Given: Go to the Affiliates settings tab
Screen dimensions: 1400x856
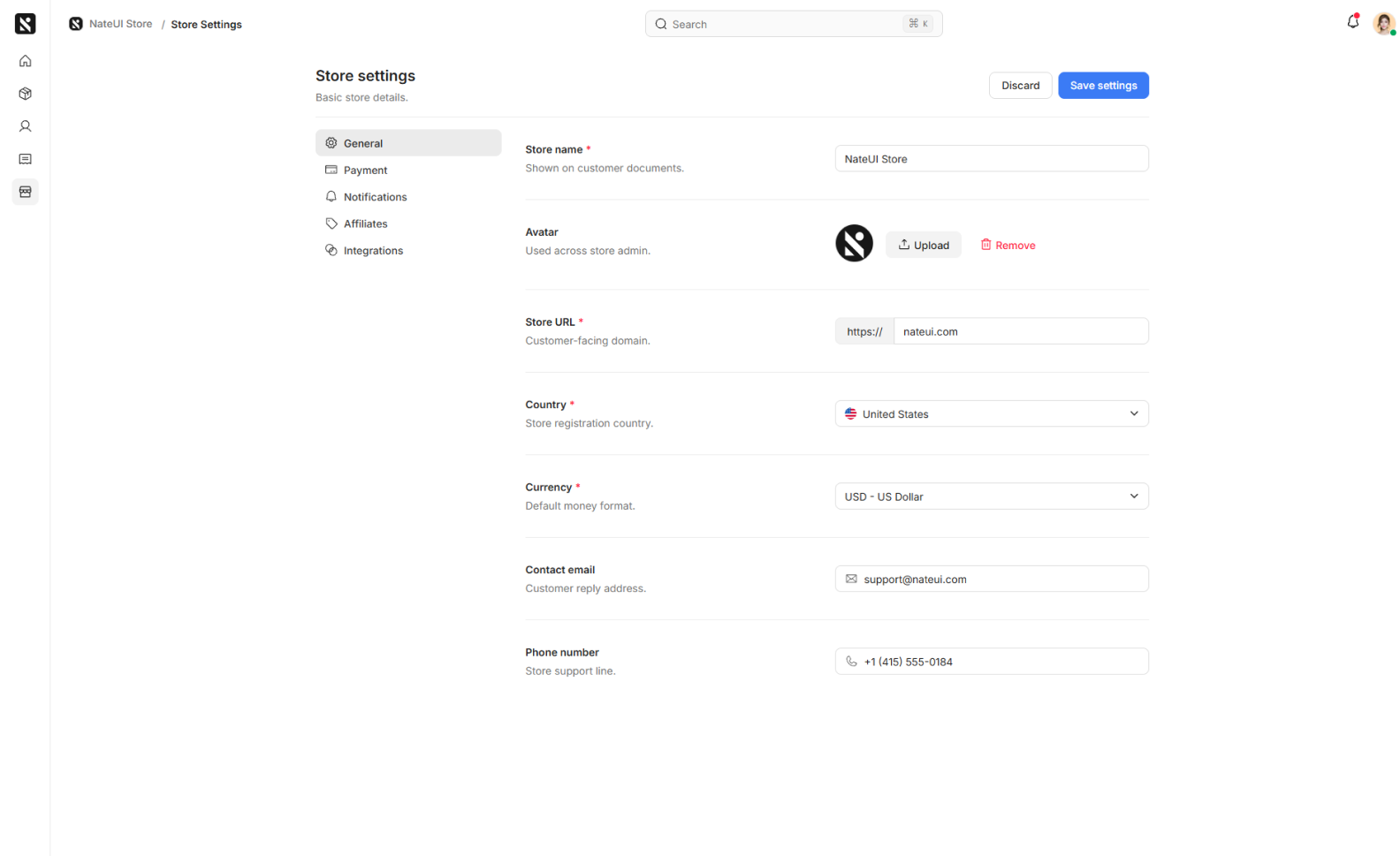Looking at the screenshot, I should (408, 223).
